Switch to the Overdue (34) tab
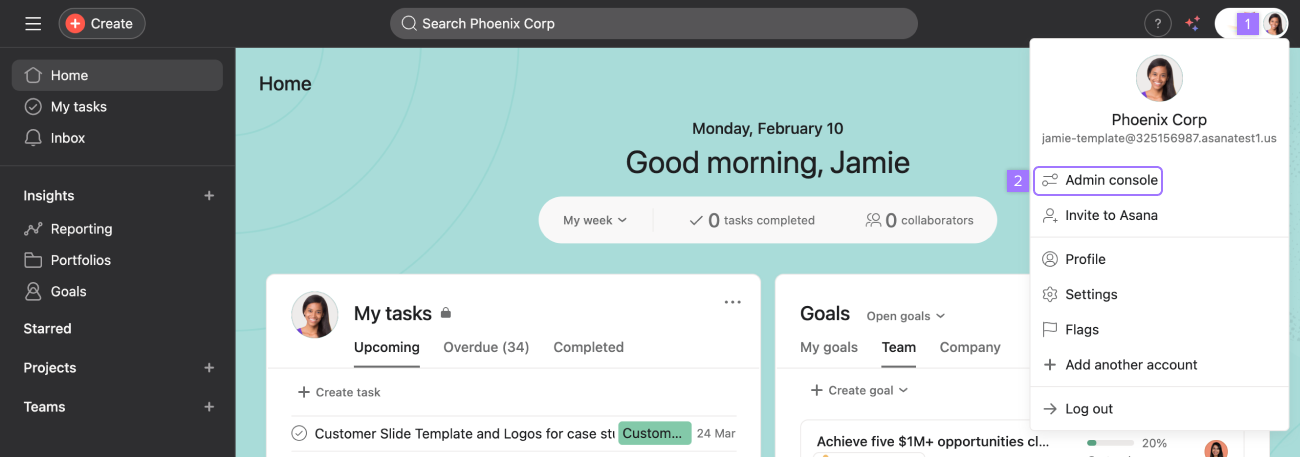Image resolution: width=1300 pixels, height=457 pixels. [x=486, y=347]
